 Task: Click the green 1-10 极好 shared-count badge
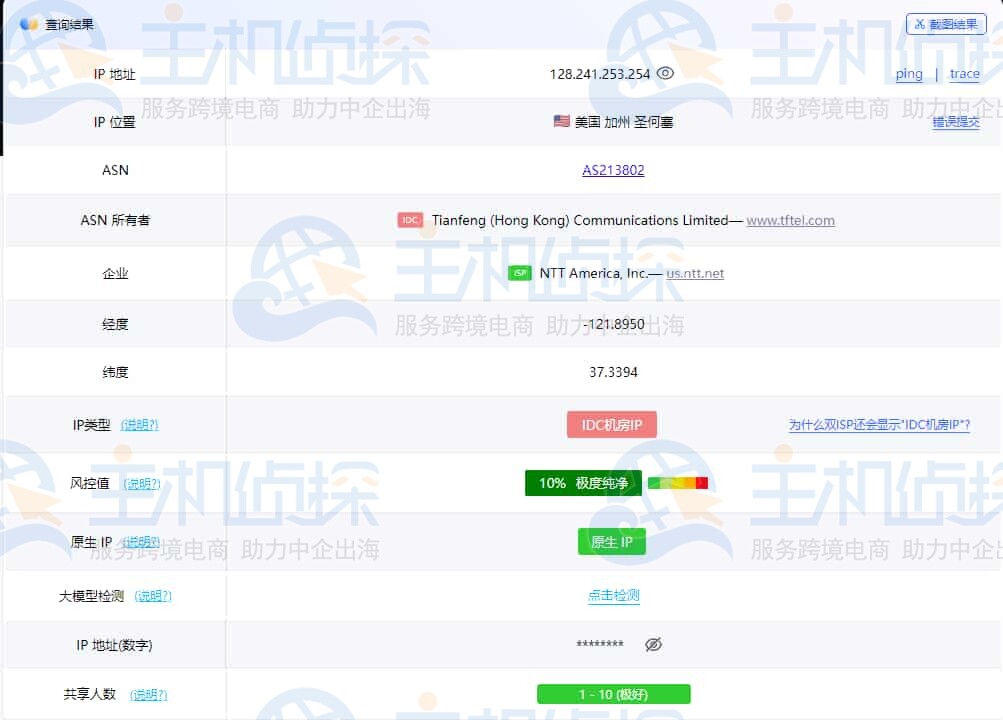tap(613, 693)
